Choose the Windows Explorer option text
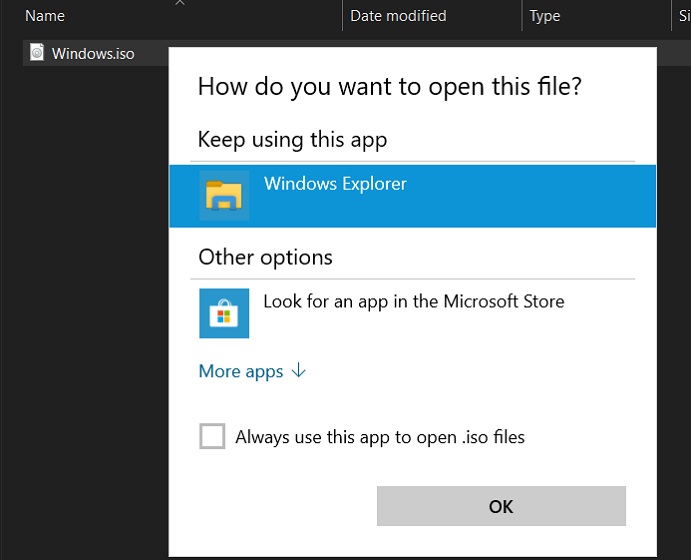Viewport: 691px width, 560px height. [x=335, y=184]
